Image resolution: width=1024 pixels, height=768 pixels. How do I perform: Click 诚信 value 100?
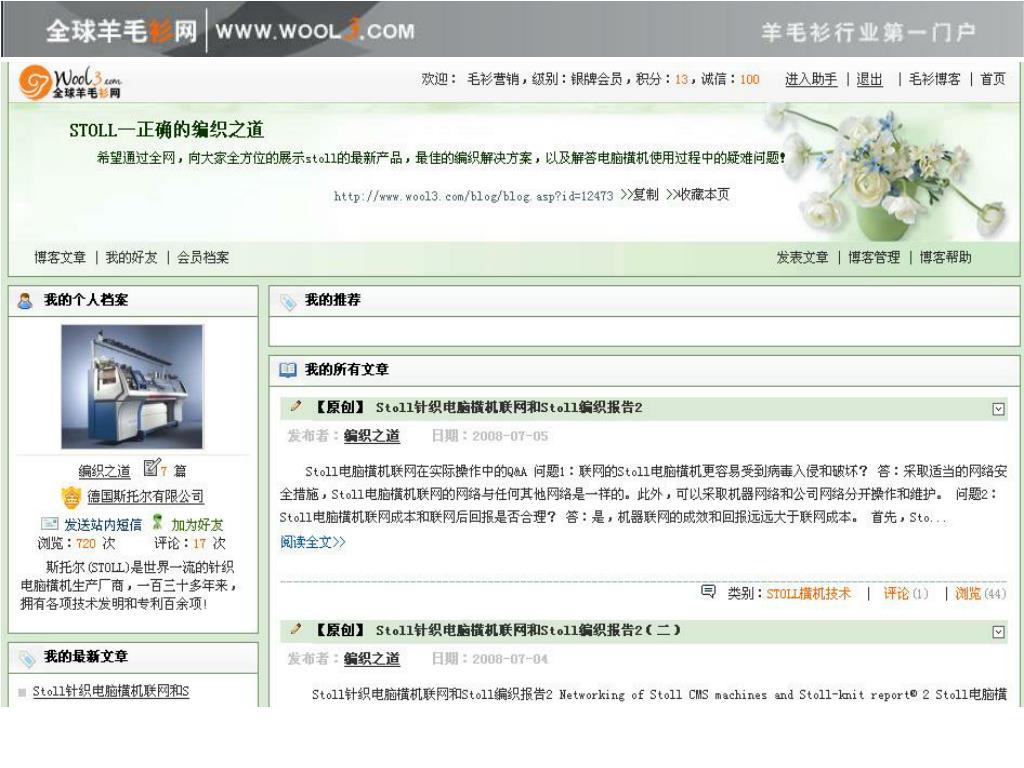750,80
